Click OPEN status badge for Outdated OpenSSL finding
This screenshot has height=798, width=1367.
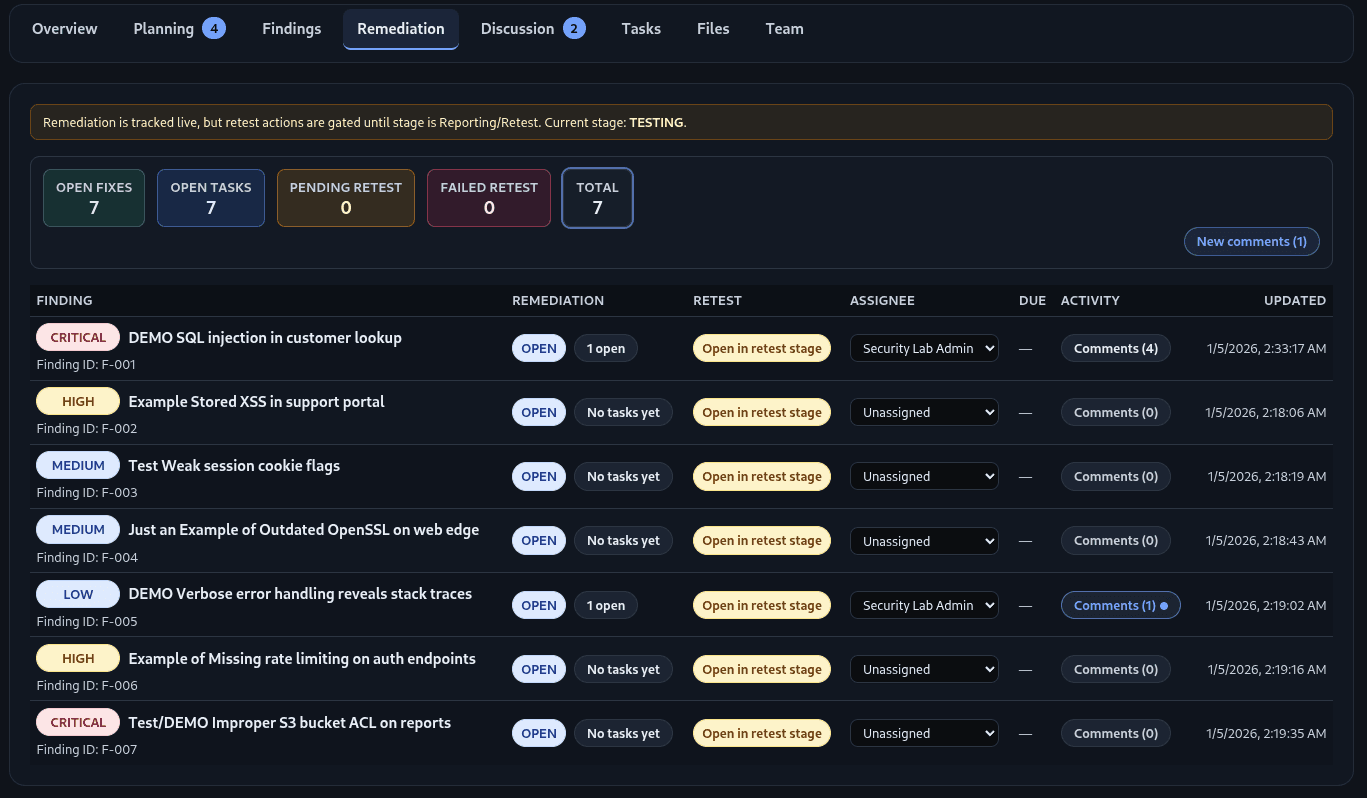click(539, 541)
